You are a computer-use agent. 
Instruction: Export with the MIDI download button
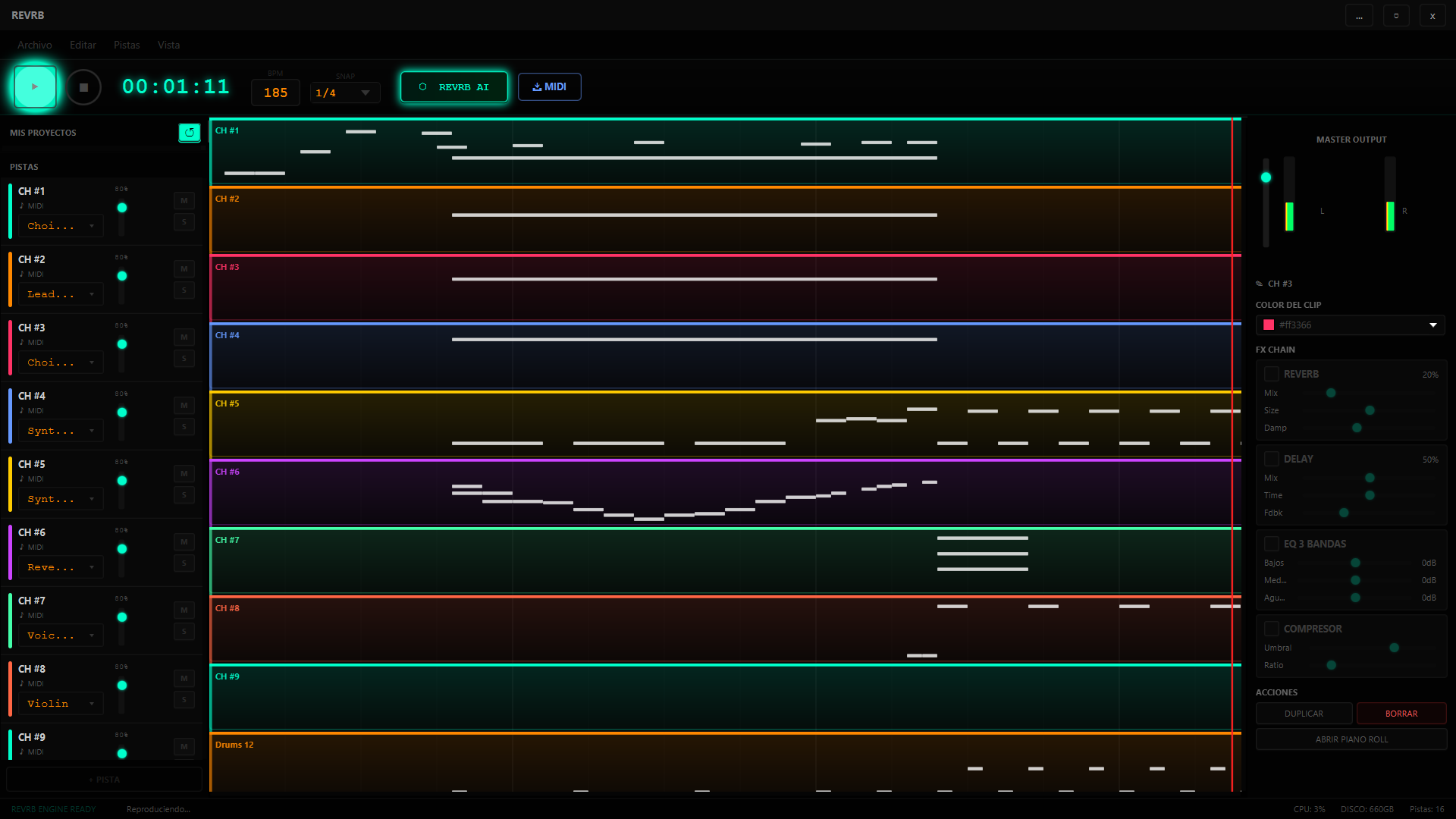pos(550,87)
